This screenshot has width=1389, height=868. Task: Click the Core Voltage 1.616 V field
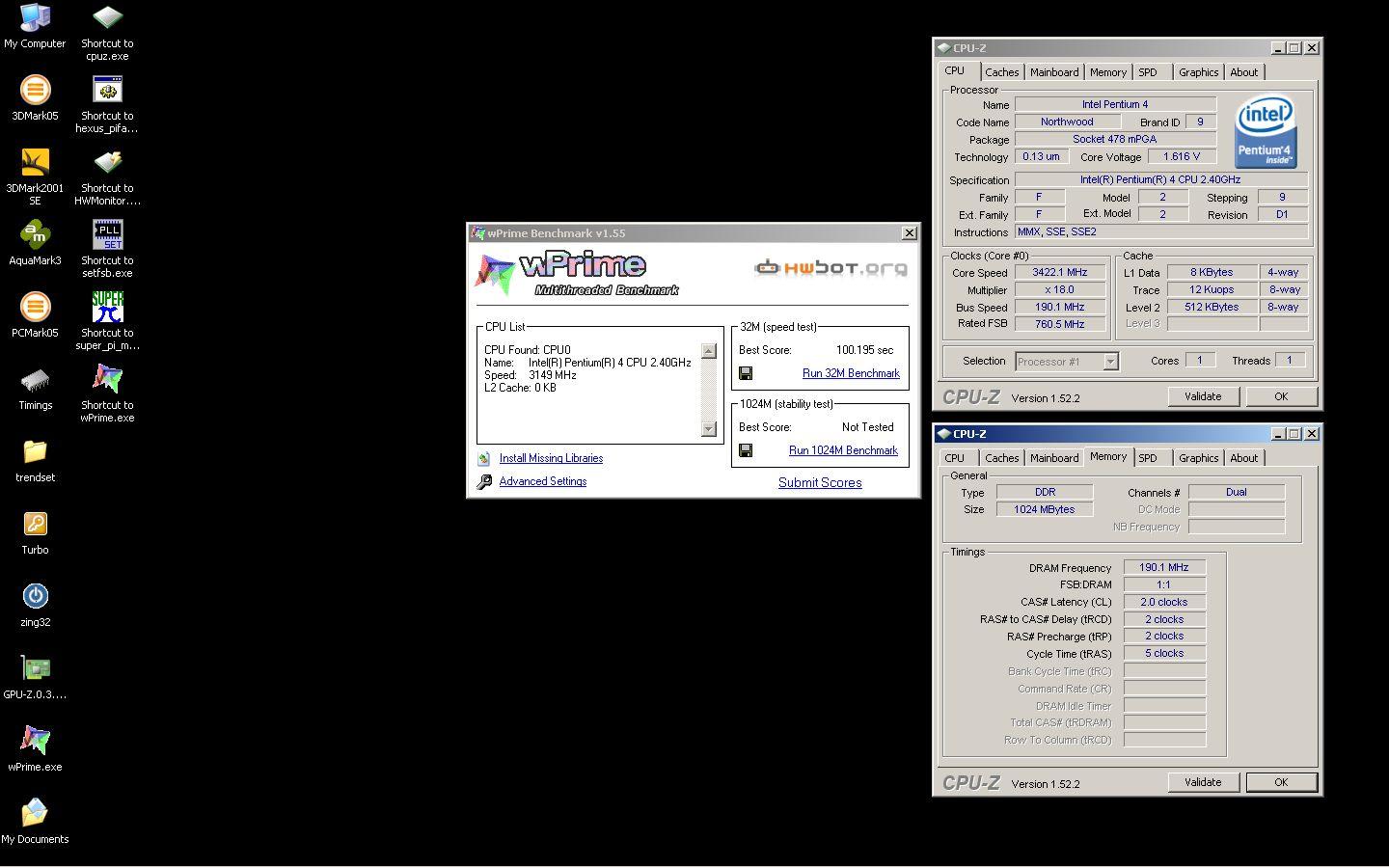point(1182,156)
